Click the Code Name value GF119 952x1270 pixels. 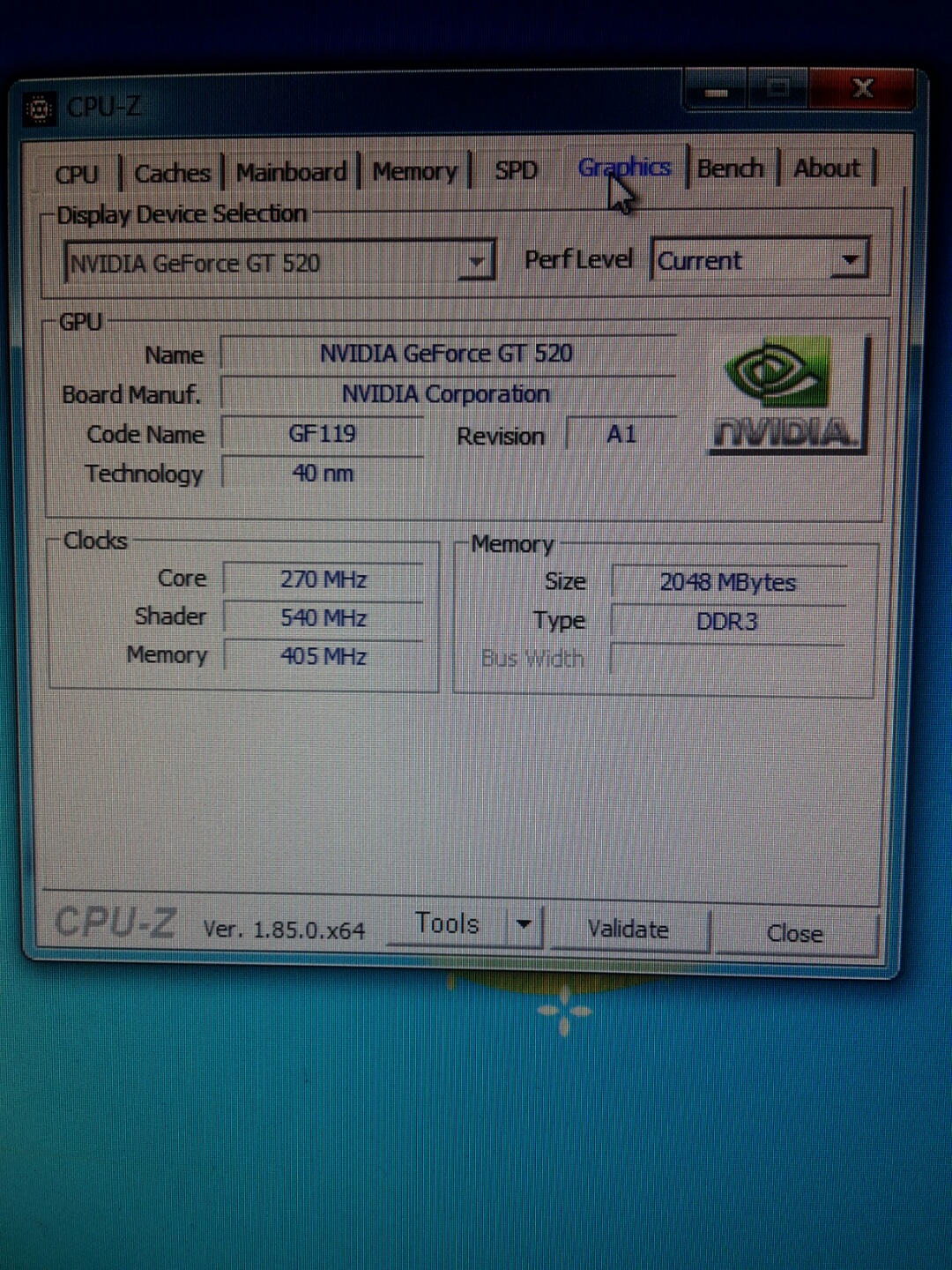(323, 434)
